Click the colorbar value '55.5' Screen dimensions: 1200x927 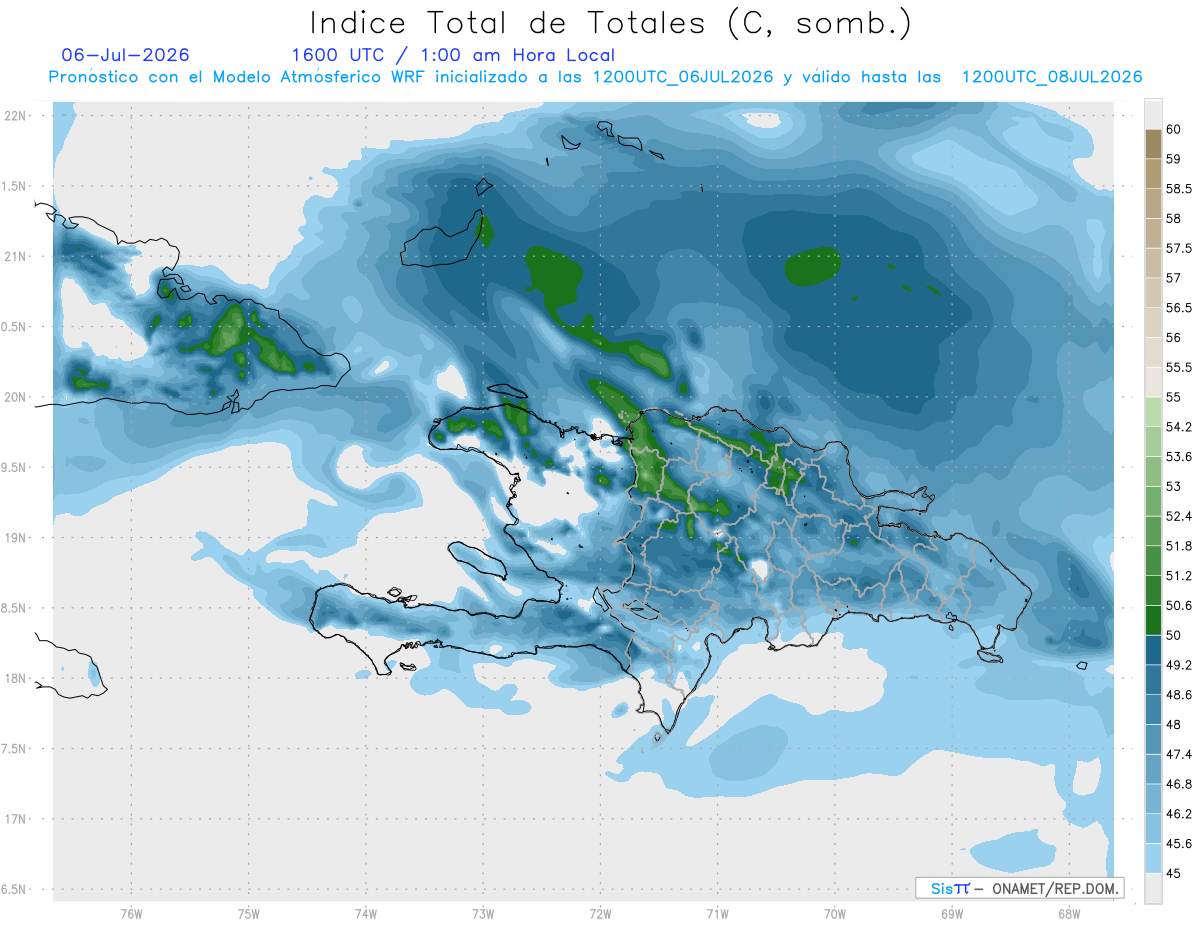click(x=1179, y=368)
